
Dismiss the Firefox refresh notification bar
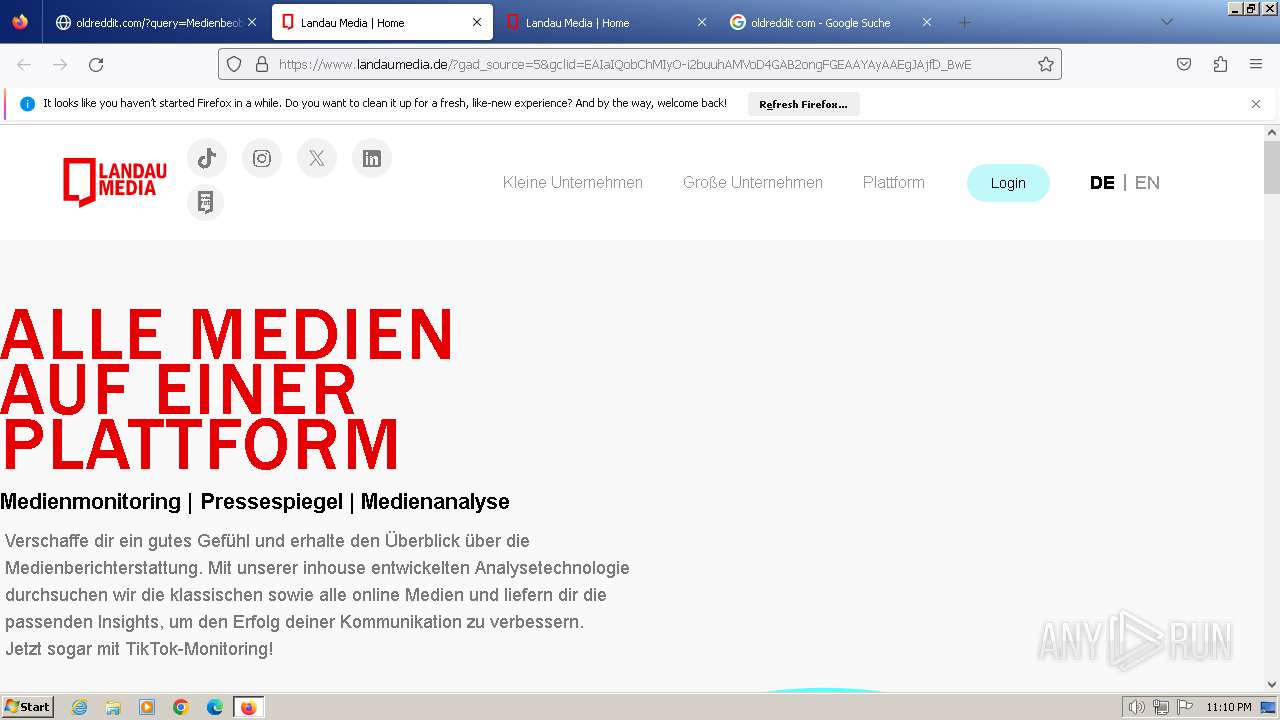[1256, 104]
